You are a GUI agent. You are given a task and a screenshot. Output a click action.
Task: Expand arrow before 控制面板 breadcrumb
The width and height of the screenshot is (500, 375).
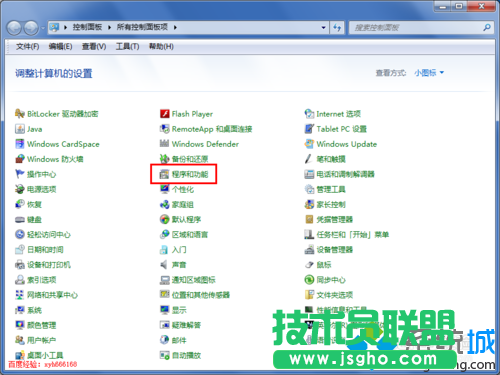(x=65, y=27)
